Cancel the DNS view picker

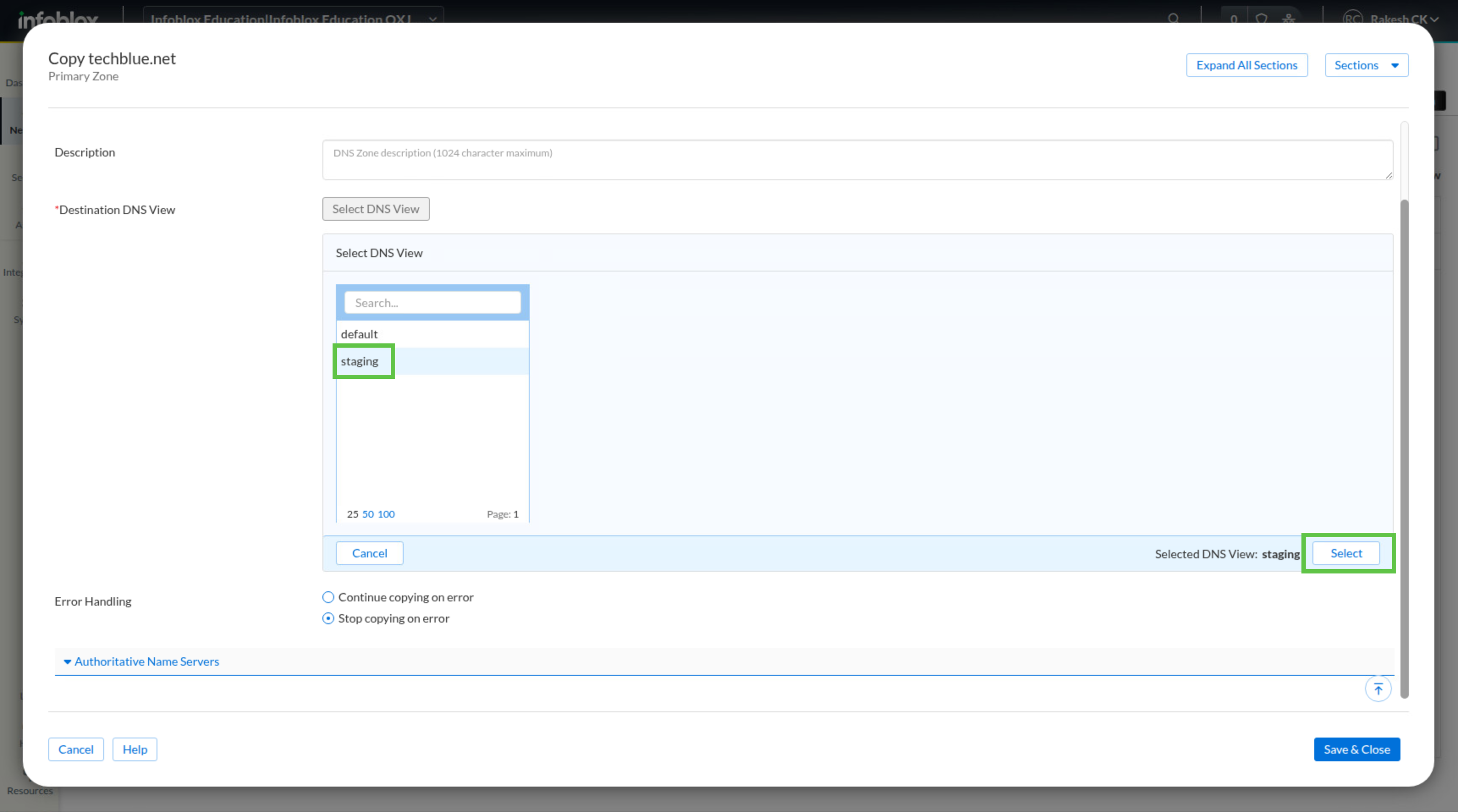pyautogui.click(x=370, y=554)
